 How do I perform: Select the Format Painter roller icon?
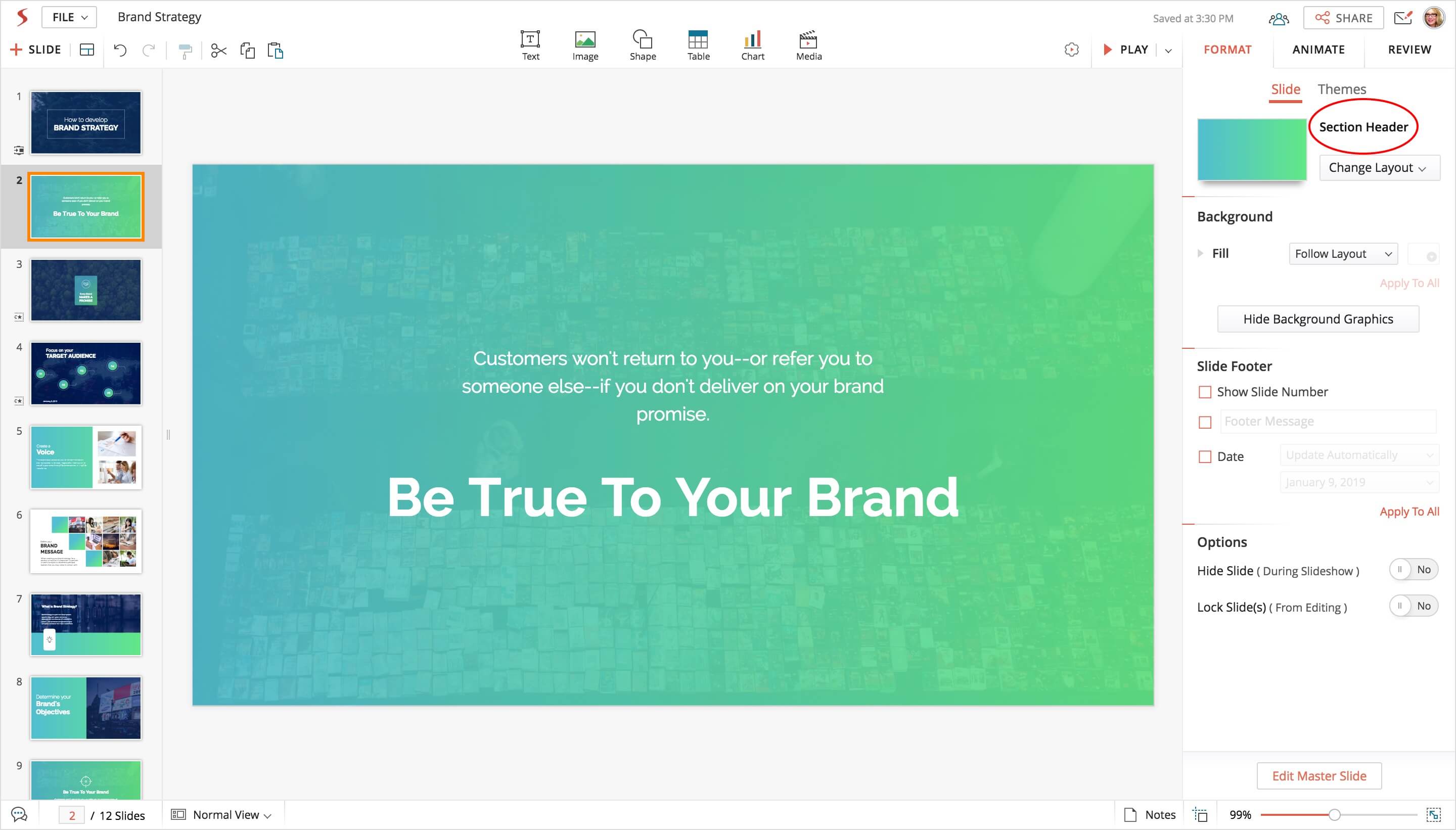pyautogui.click(x=185, y=51)
